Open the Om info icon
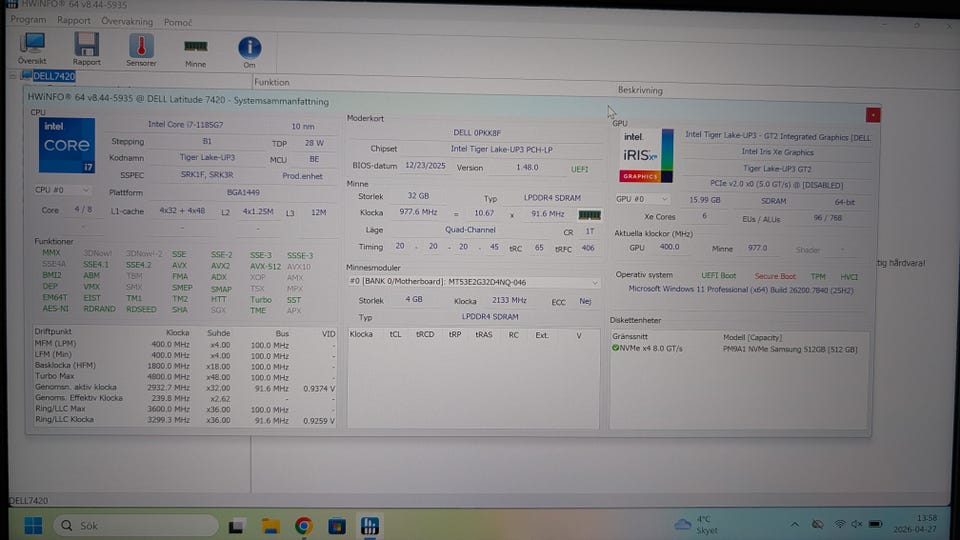Viewport: 960px width, 540px height. click(249, 51)
